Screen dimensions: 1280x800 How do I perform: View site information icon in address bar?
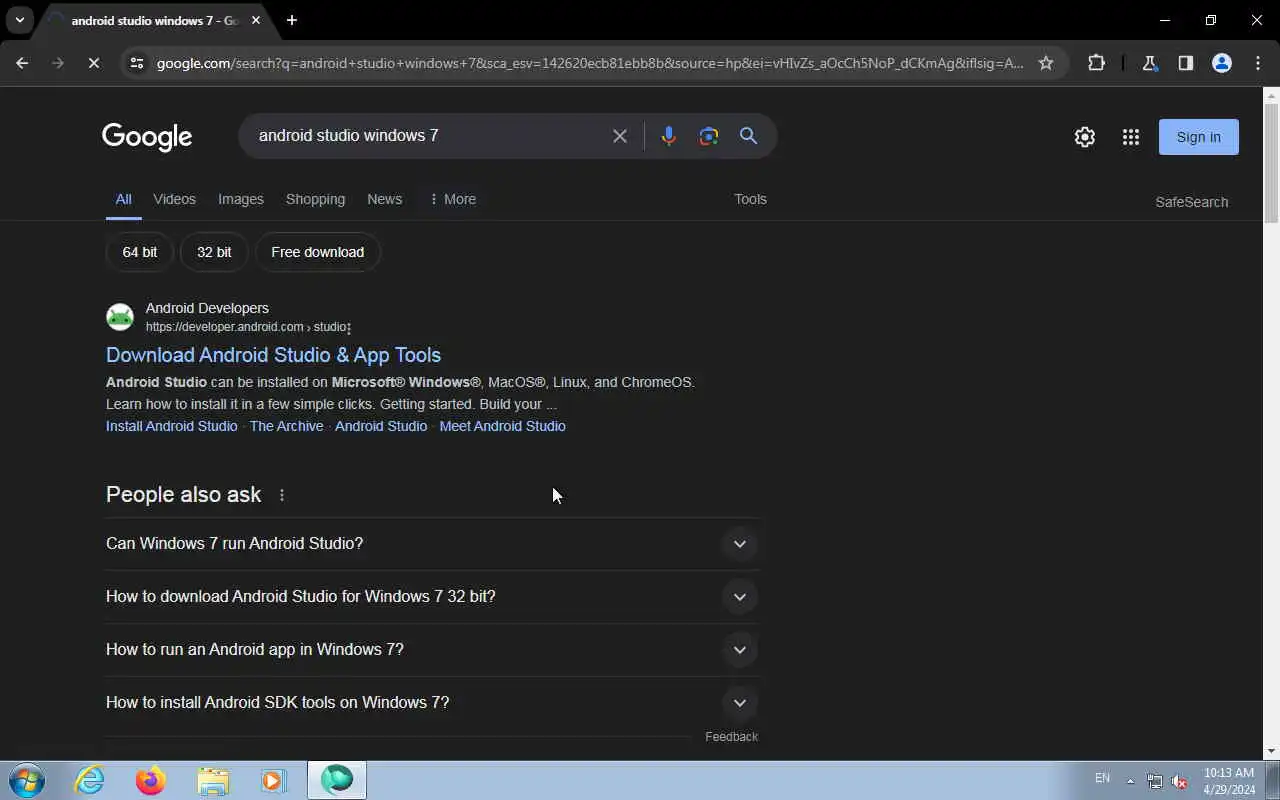point(136,63)
